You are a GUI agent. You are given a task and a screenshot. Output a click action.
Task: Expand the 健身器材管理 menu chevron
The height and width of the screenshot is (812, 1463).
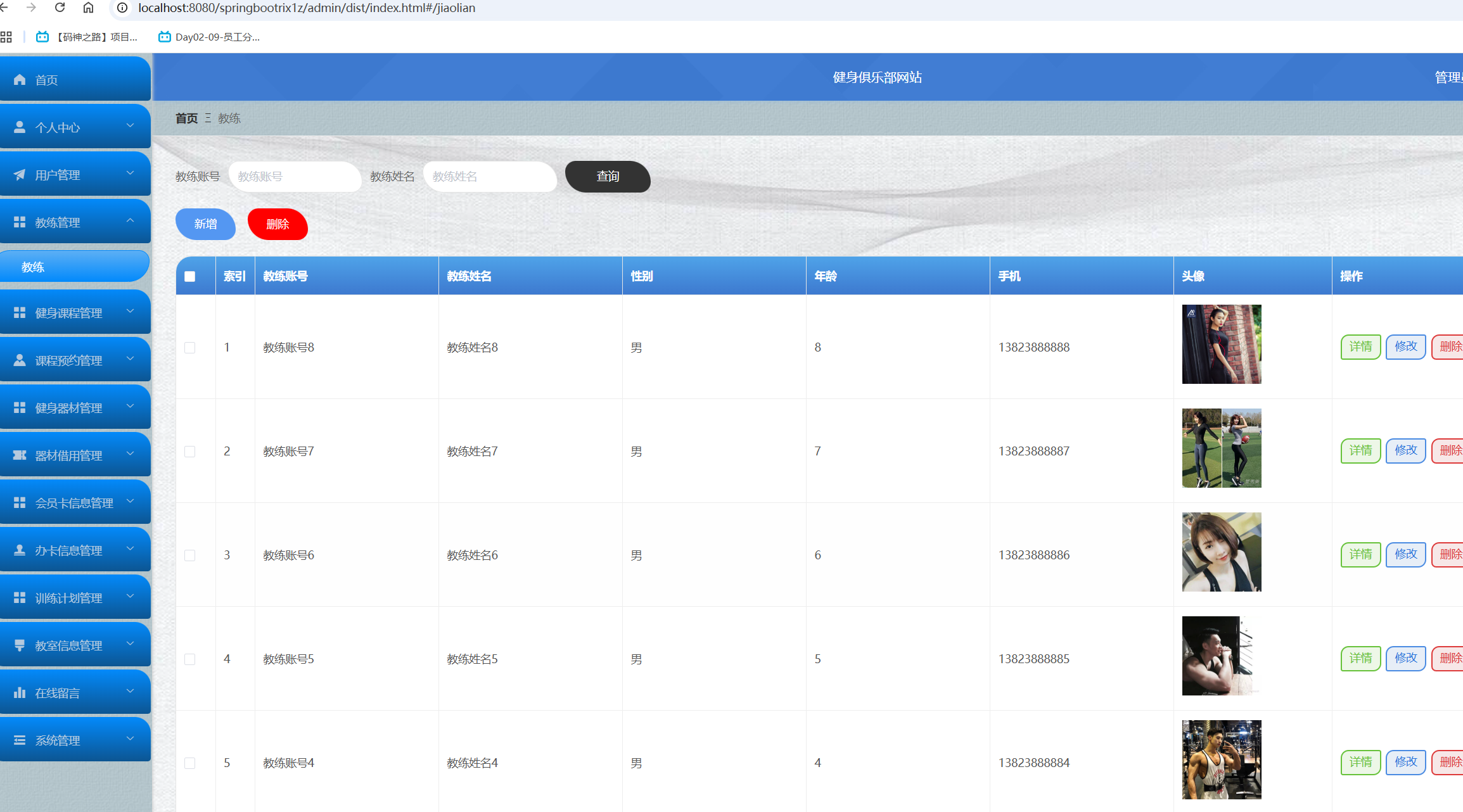(x=131, y=406)
